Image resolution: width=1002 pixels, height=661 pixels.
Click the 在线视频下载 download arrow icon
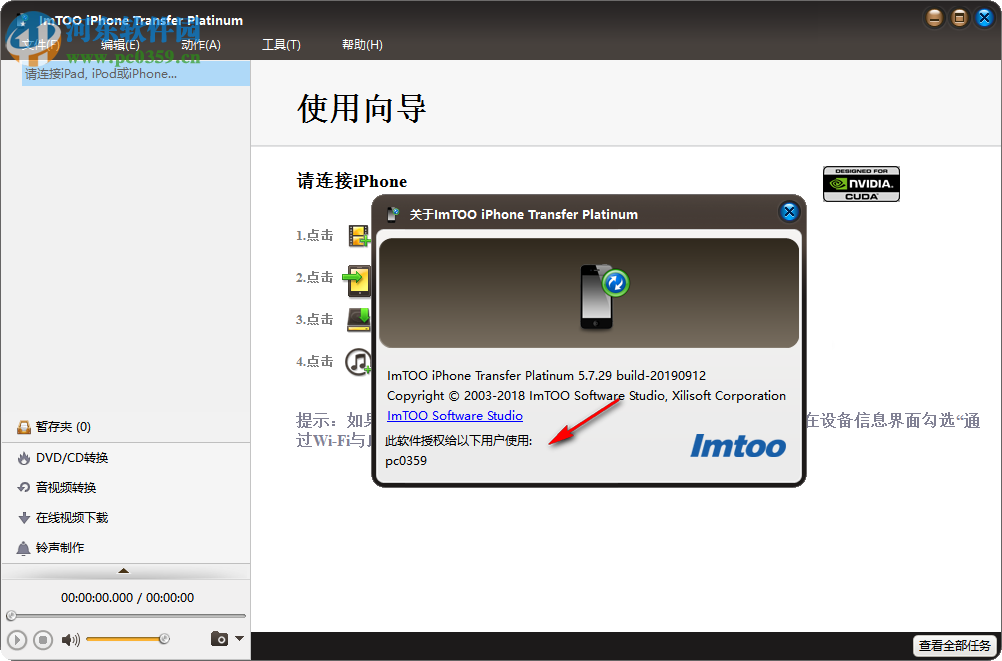click(x=24, y=517)
